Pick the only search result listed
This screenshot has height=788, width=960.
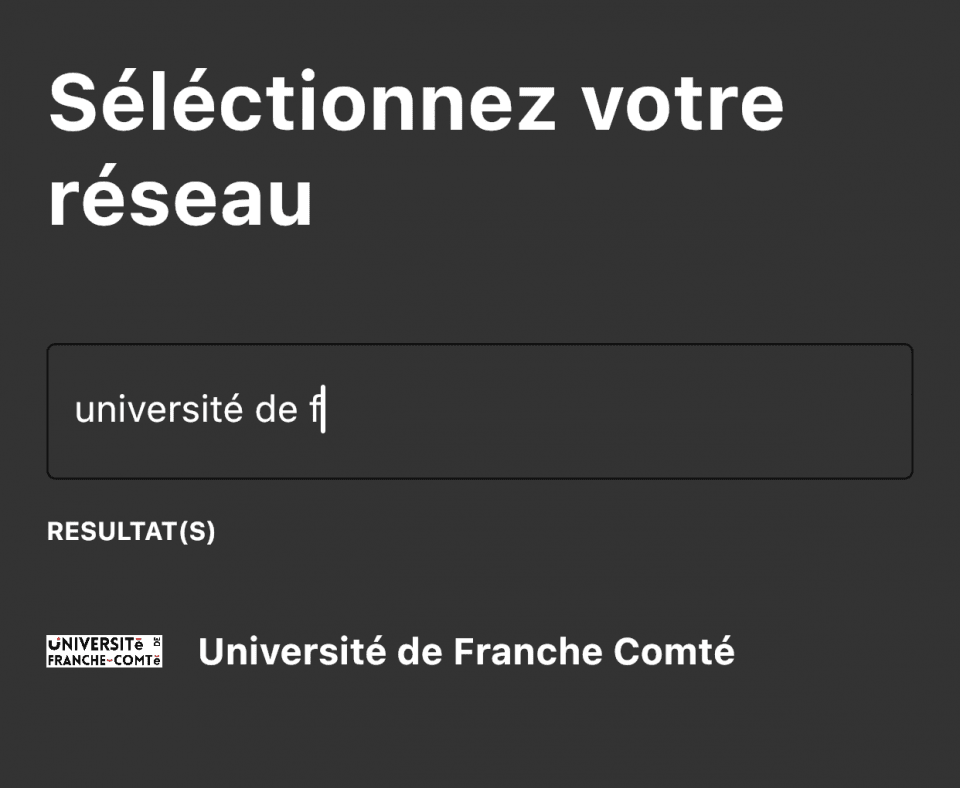[x=466, y=652]
